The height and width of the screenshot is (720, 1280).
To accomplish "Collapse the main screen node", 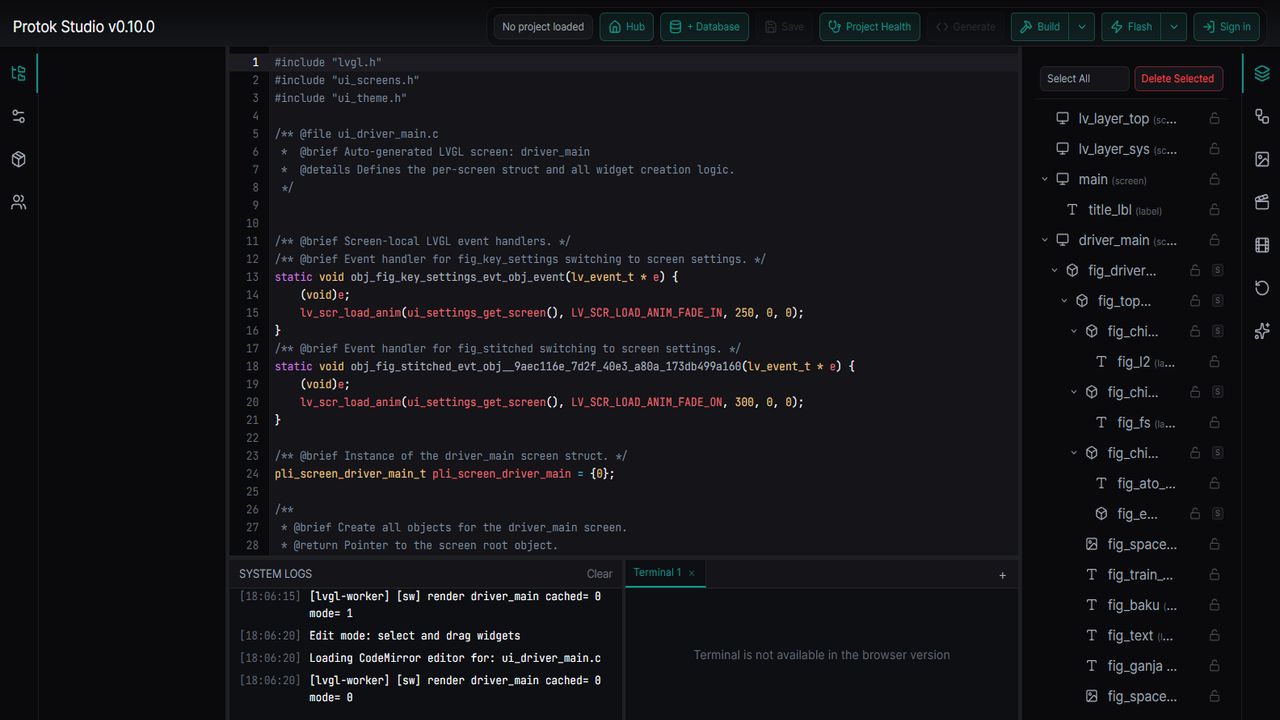I will point(1045,179).
